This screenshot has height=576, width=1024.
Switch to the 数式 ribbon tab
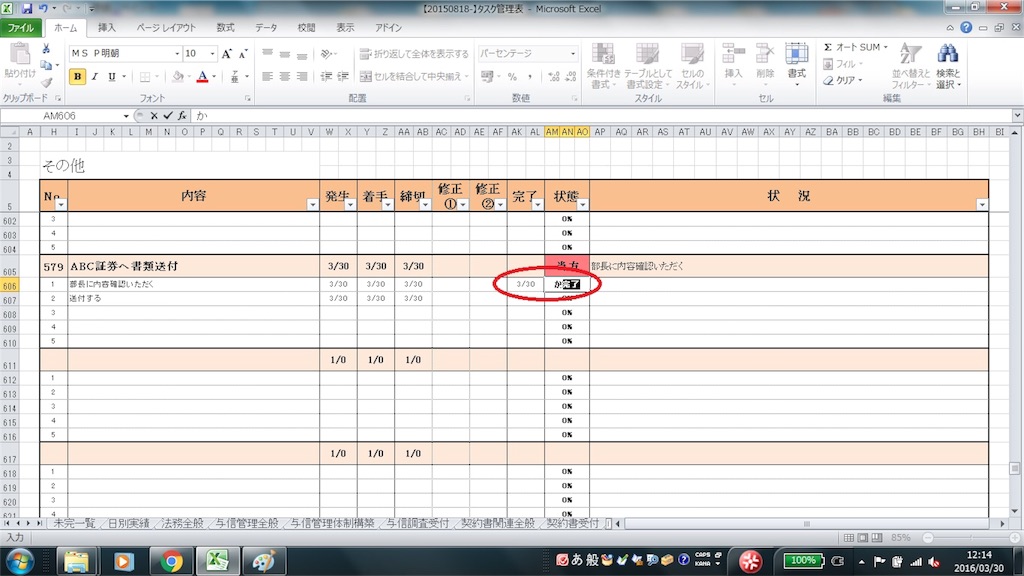[225, 28]
